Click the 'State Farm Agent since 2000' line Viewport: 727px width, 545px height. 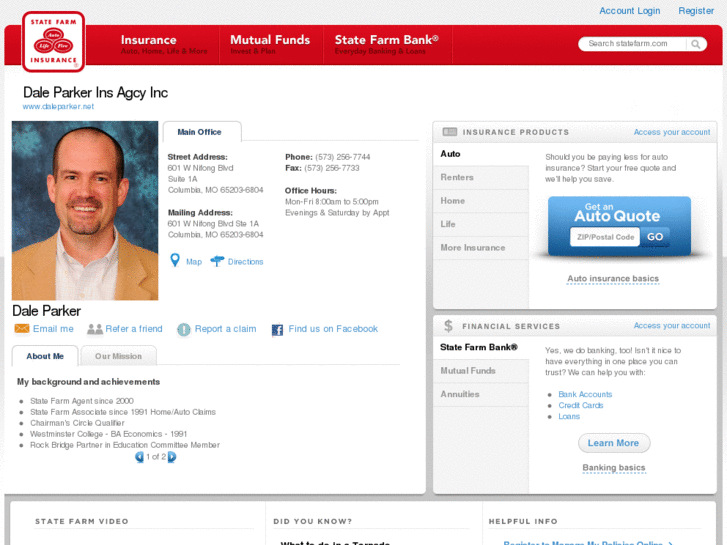(x=82, y=401)
